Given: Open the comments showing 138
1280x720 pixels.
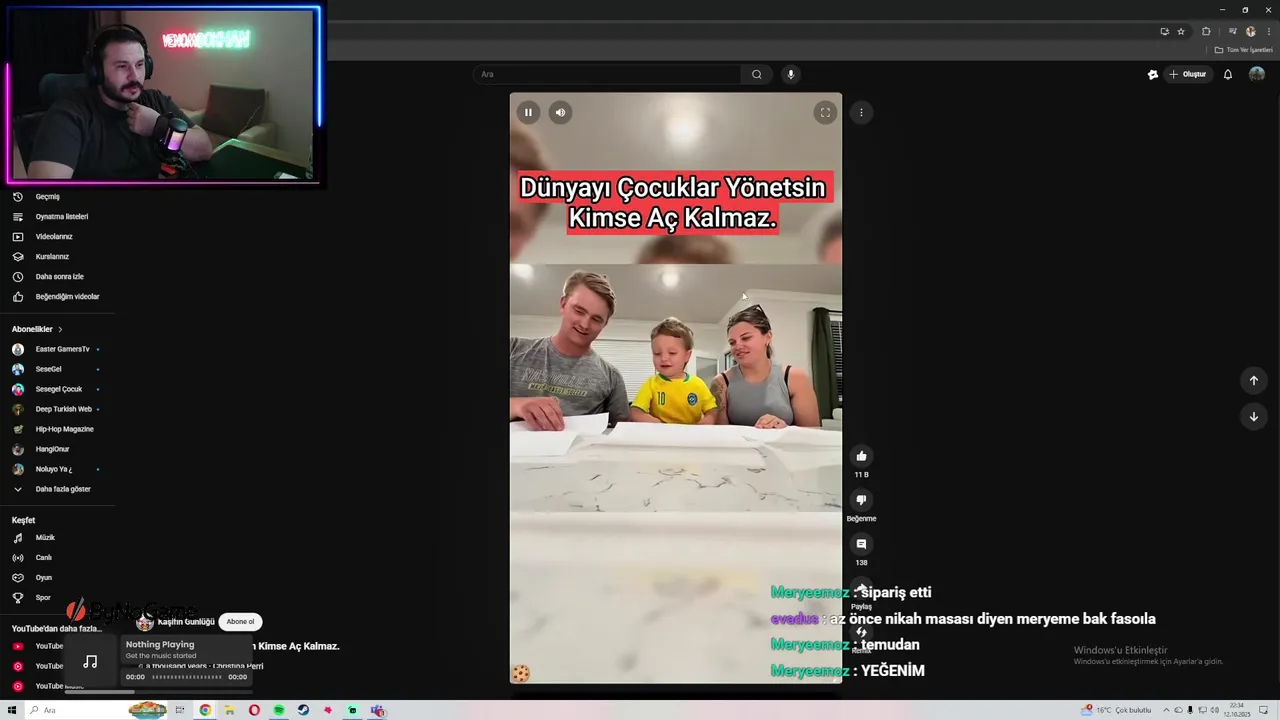Looking at the screenshot, I should pyautogui.click(x=861, y=544).
